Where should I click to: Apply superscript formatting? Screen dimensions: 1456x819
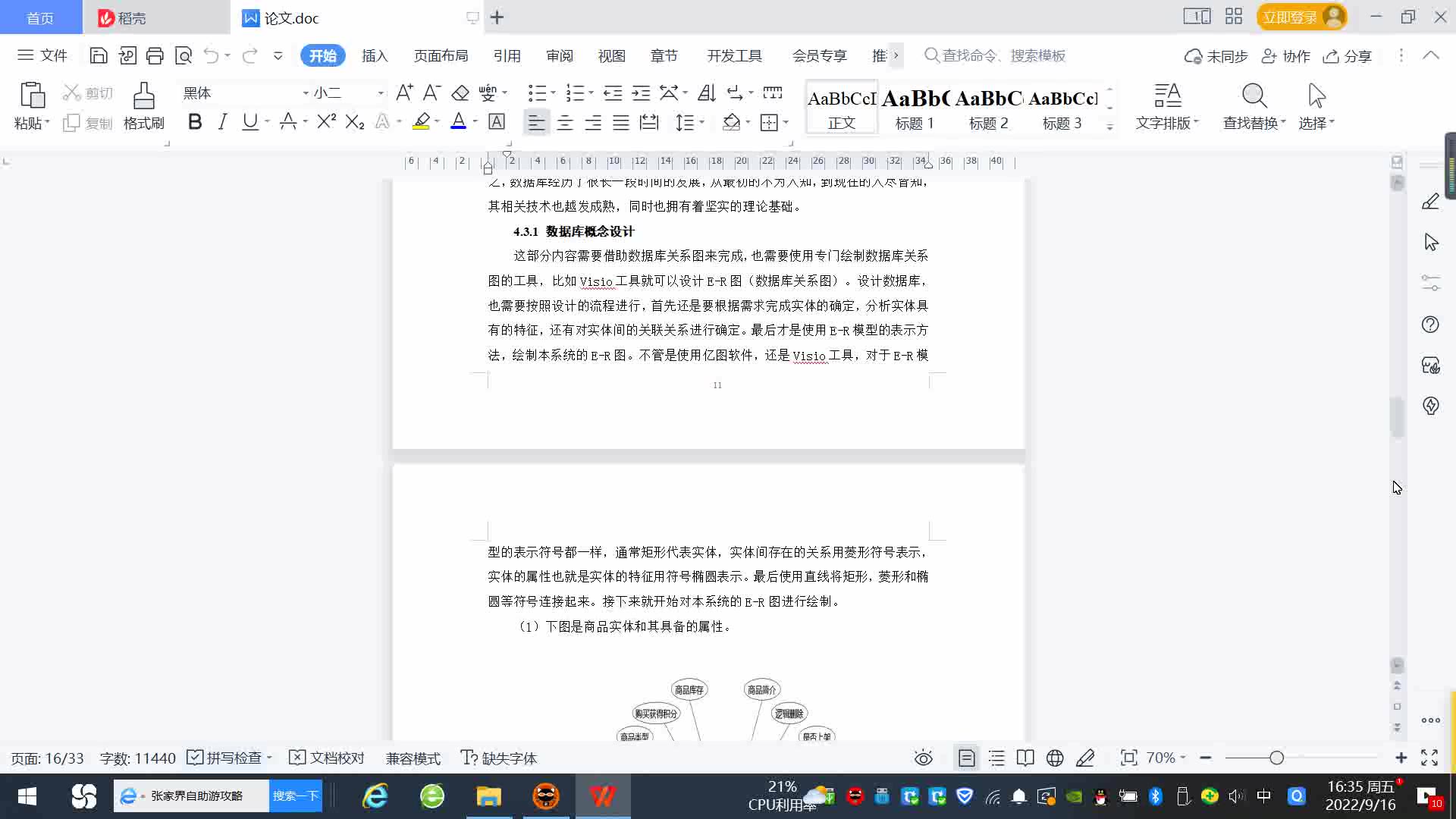(326, 122)
